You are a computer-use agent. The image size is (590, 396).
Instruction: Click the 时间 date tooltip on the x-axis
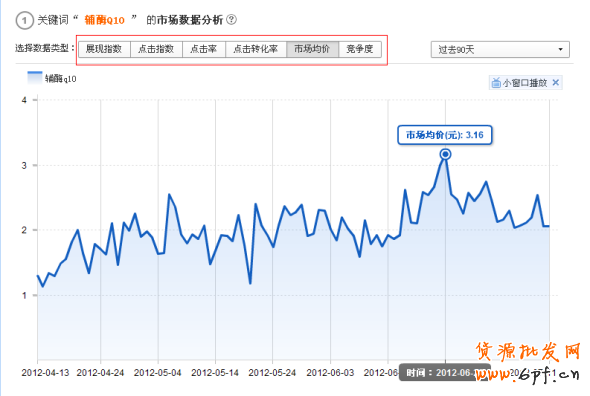point(445,373)
